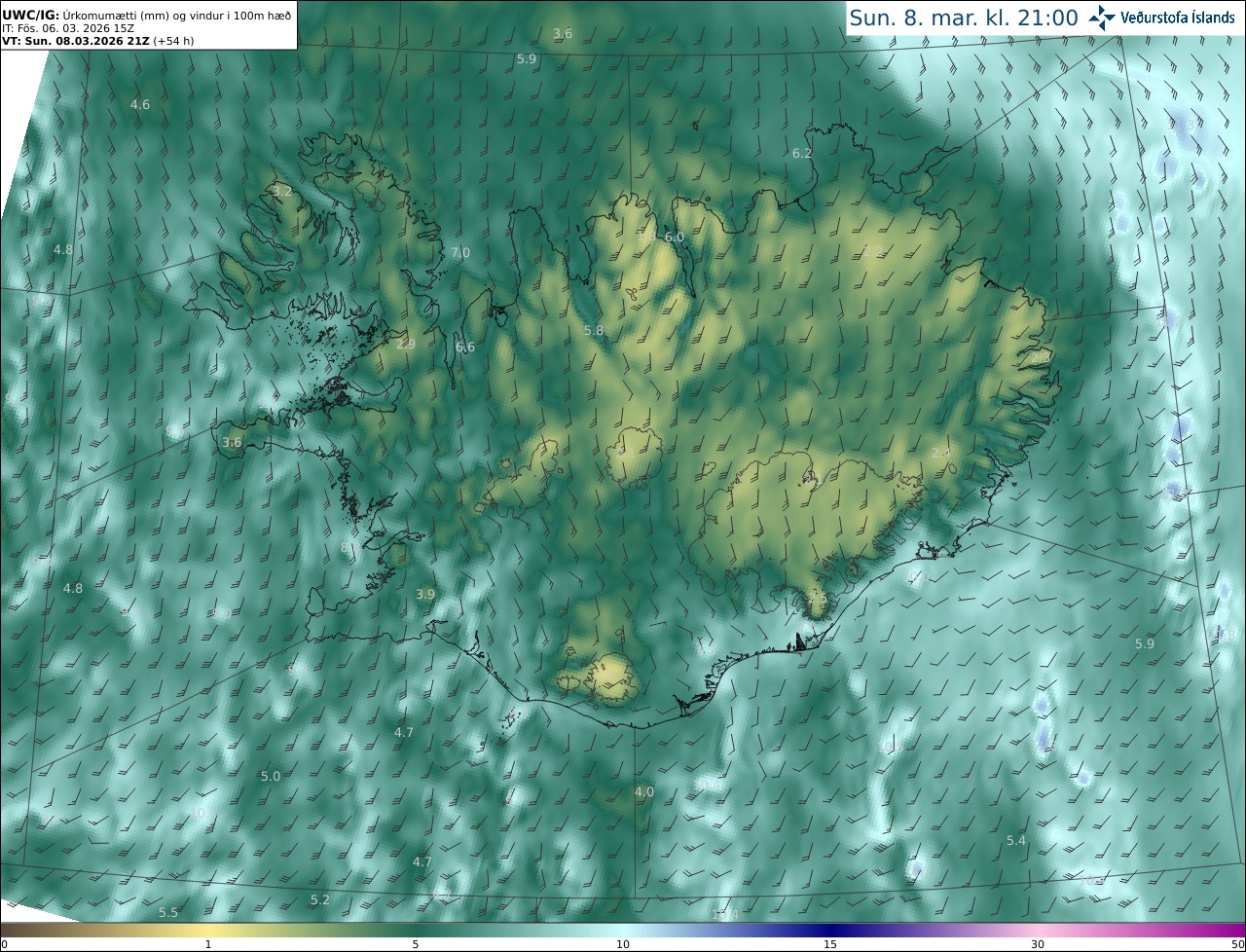Click the 5.0 value label on the map

tap(271, 776)
